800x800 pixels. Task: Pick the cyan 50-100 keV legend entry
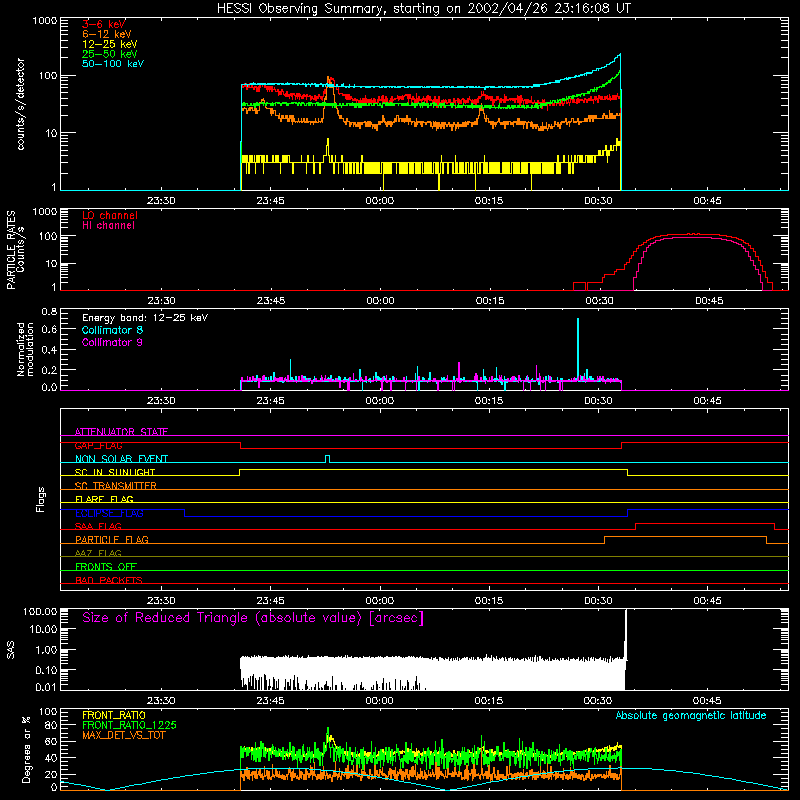tap(113, 64)
